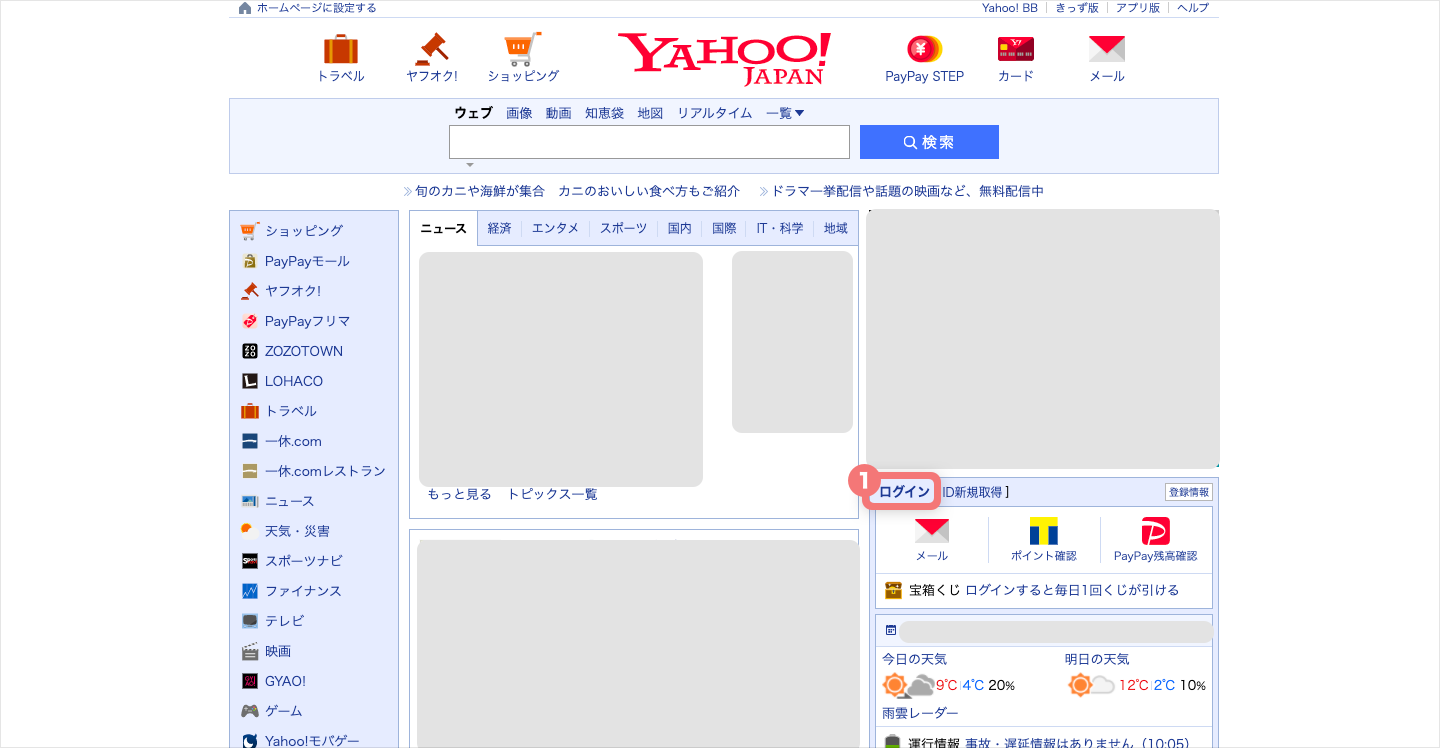
Task: Select the 動画 search tab
Action: coord(558,113)
